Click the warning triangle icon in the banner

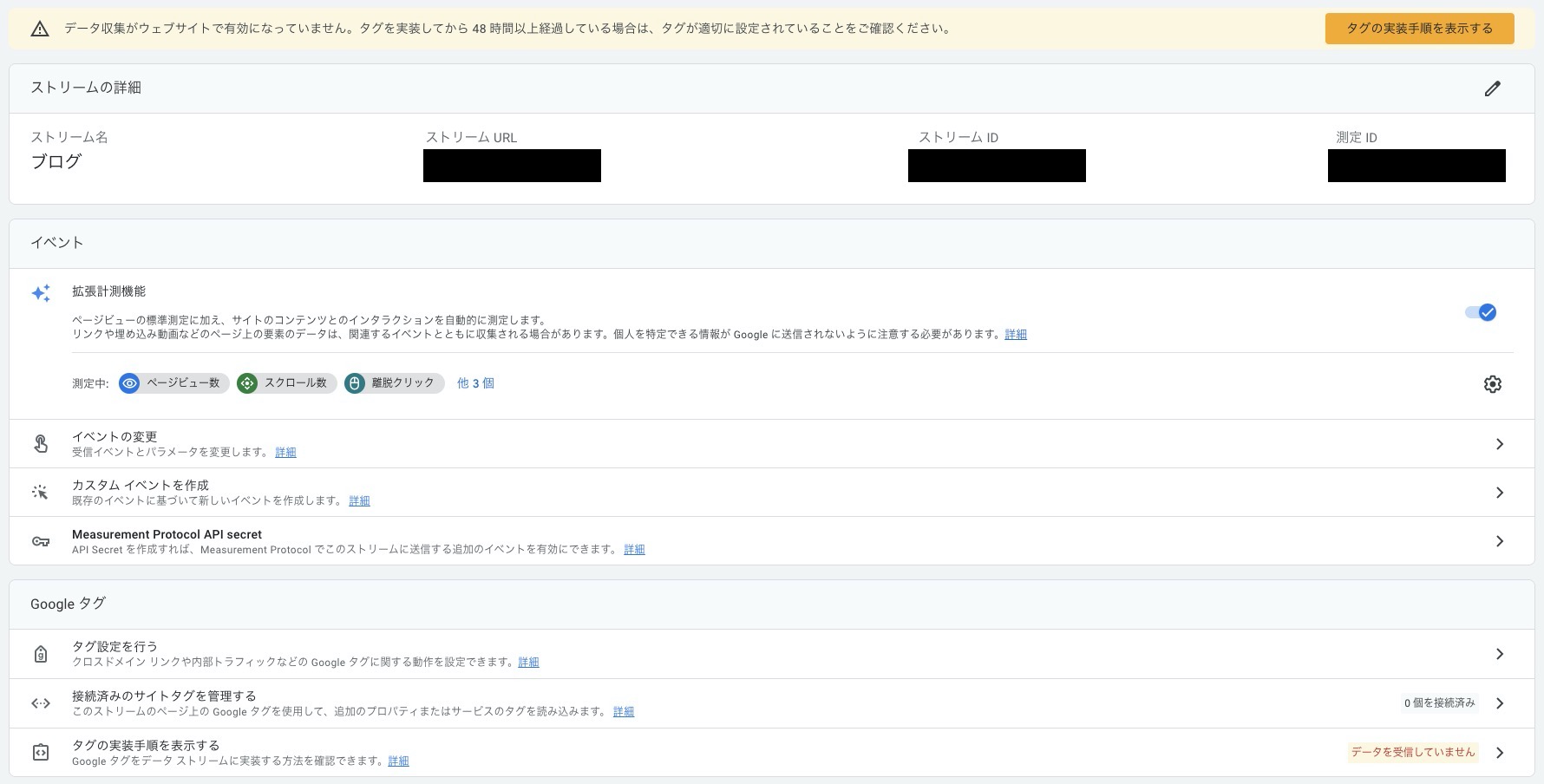tap(39, 28)
